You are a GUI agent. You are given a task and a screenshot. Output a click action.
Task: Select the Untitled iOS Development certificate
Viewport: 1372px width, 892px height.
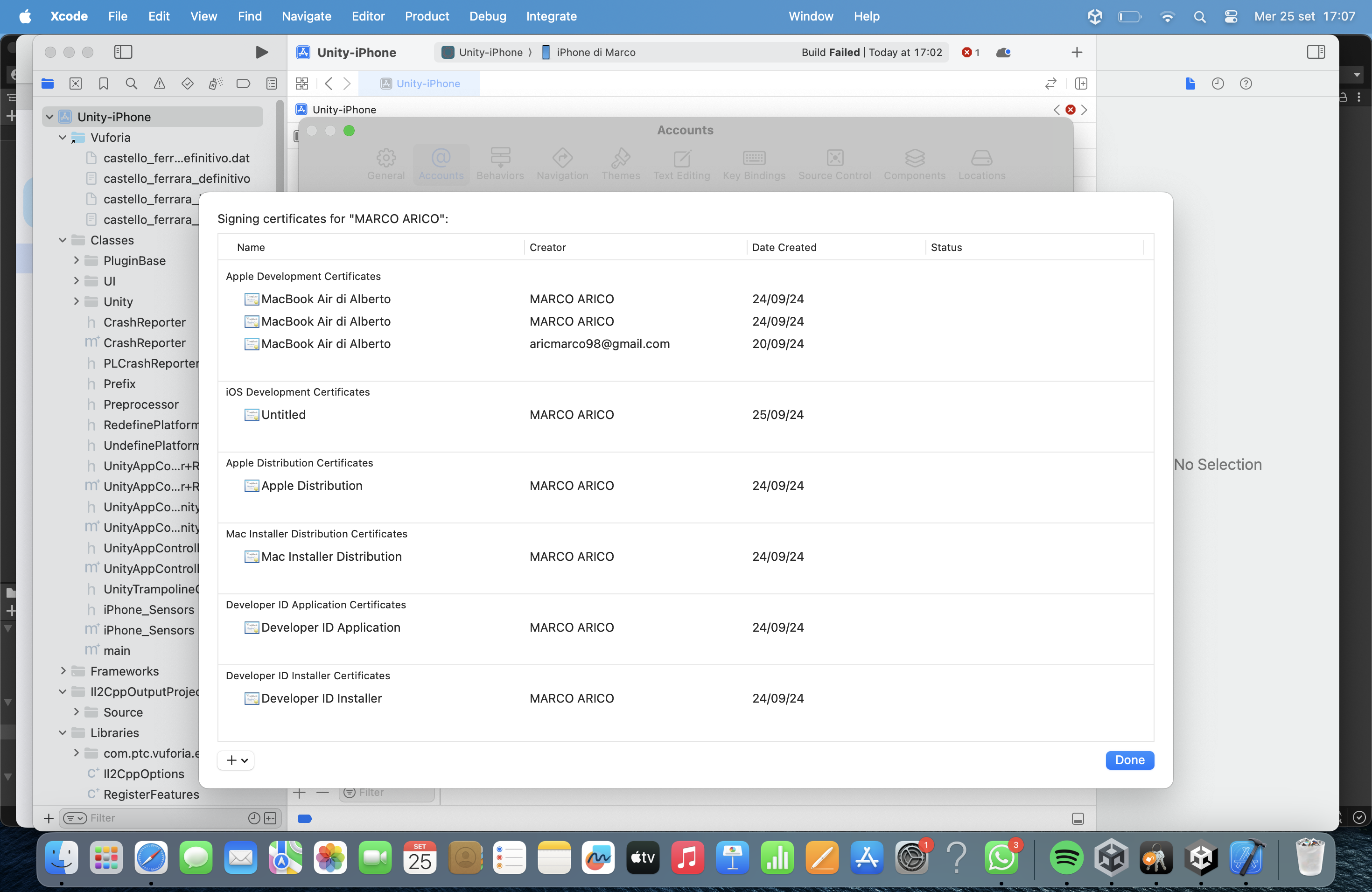coord(686,415)
